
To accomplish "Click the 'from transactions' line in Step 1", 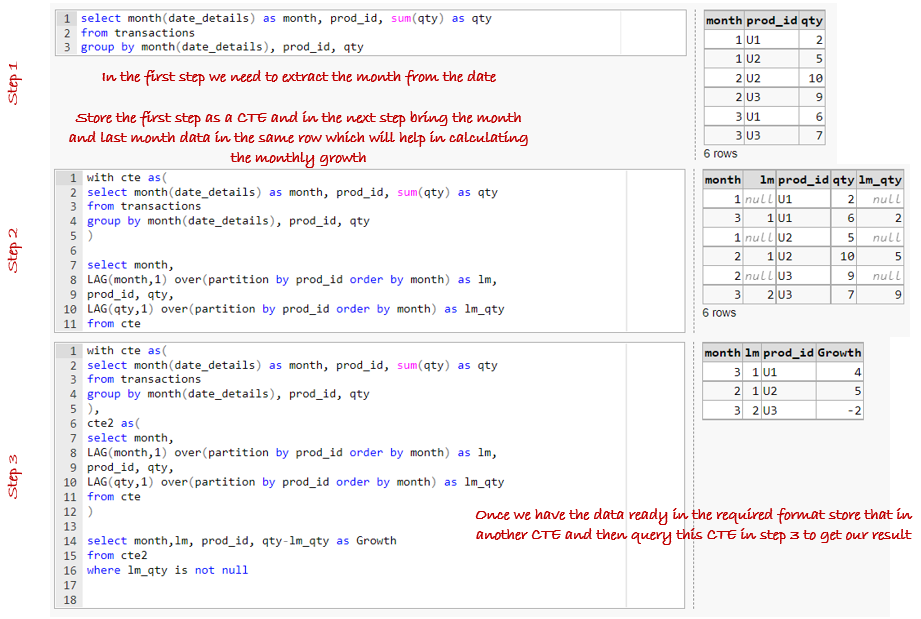I will click(x=129, y=32).
